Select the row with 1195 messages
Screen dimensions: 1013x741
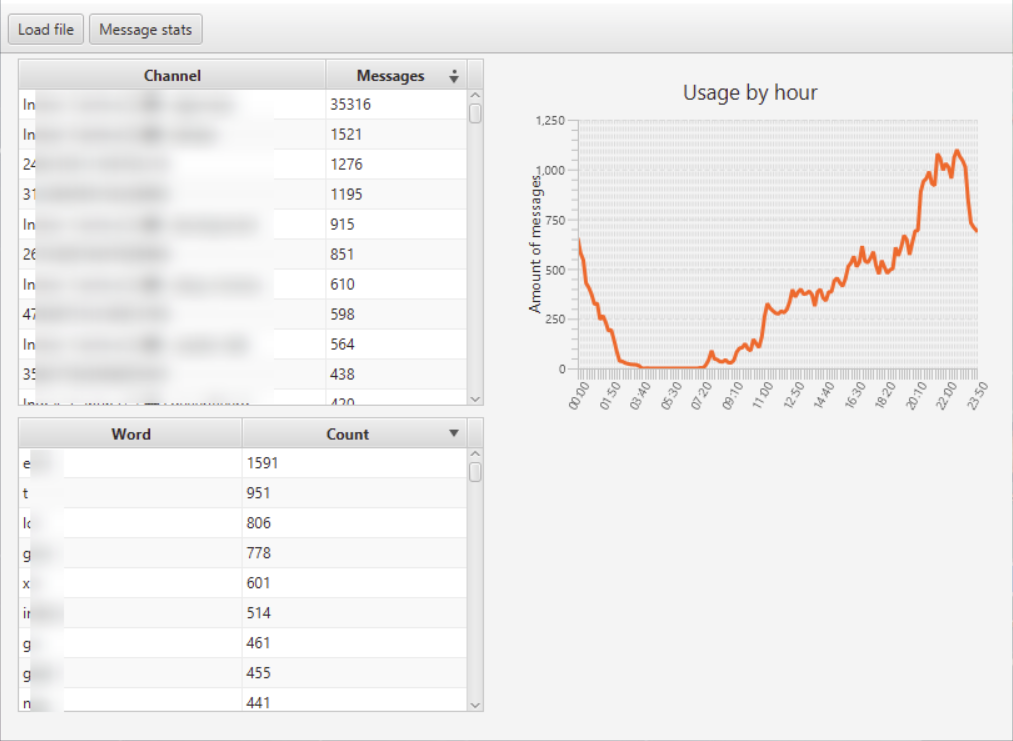242,194
